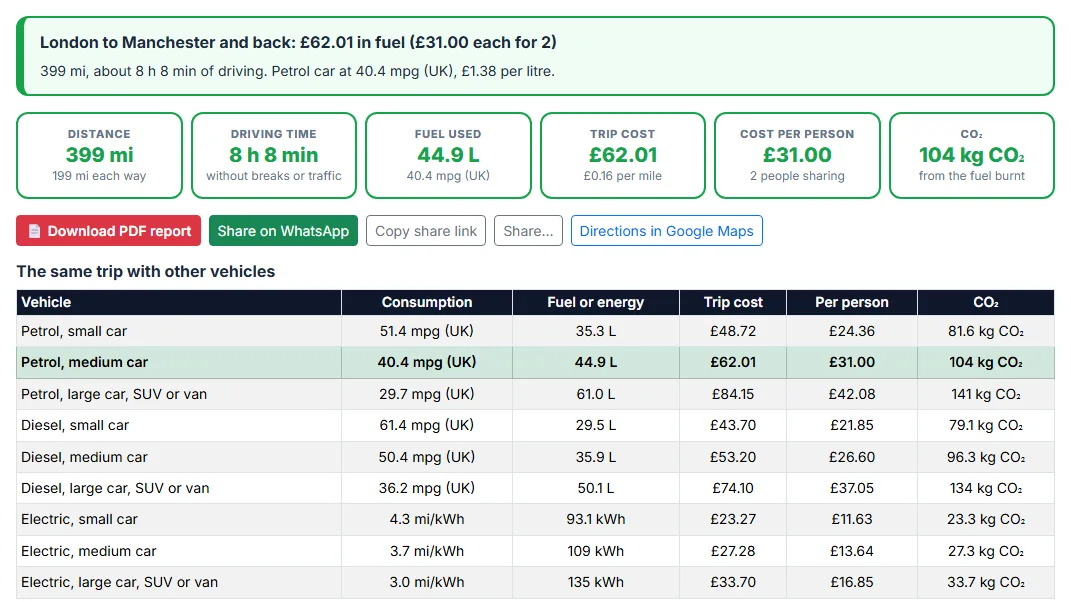The image size is (1071, 602).
Task: Select the Petrol, large car, SUV or van row
Action: click(x=536, y=394)
